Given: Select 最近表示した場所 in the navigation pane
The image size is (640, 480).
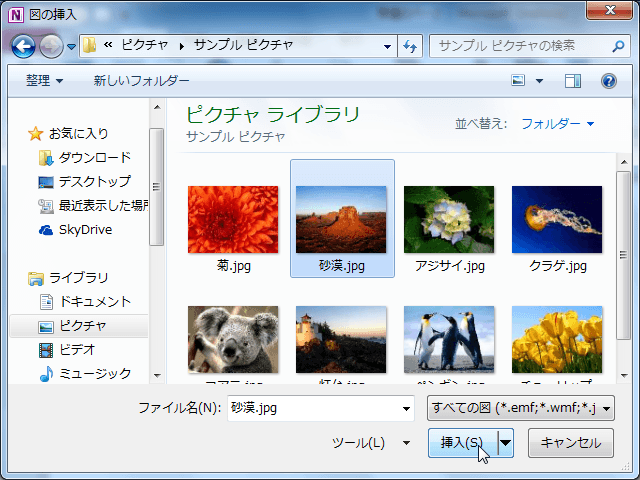Looking at the screenshot, I should coord(103,206).
